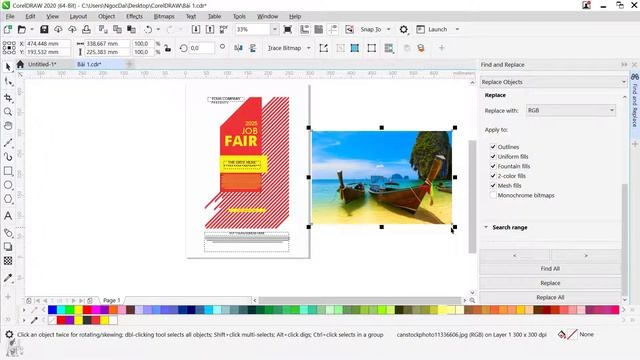
Task: Click the Export icon
Action: 210,29
